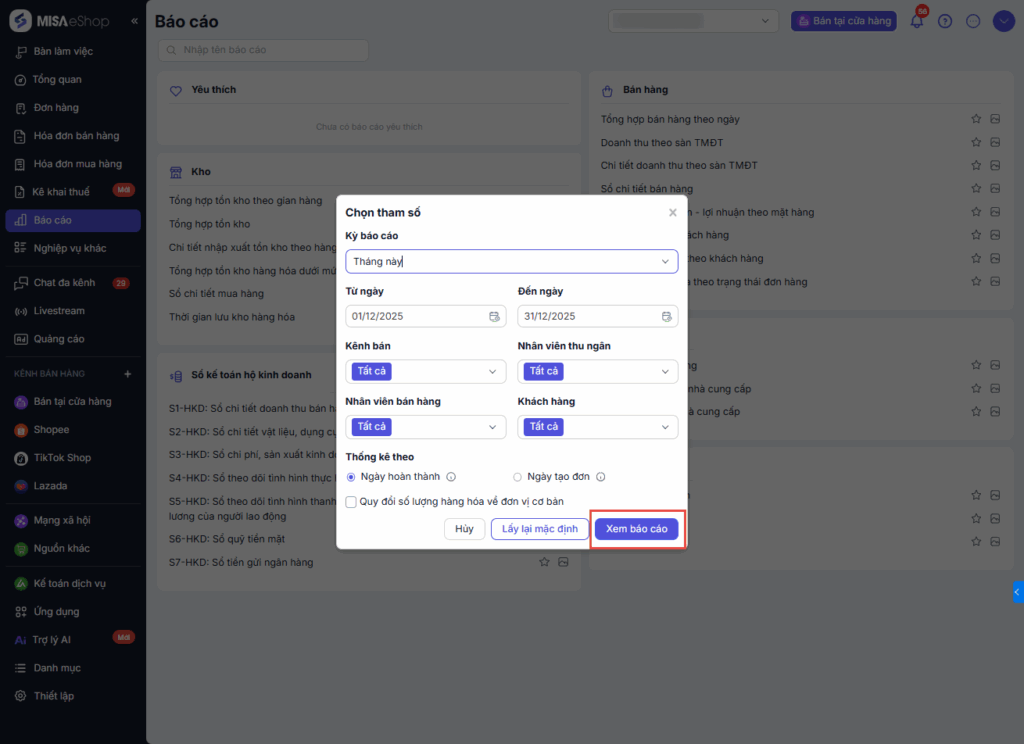Screen dimensions: 1024x744
Task: Collapse the sidebar with double-chevron icon
Action: click(x=135, y=21)
